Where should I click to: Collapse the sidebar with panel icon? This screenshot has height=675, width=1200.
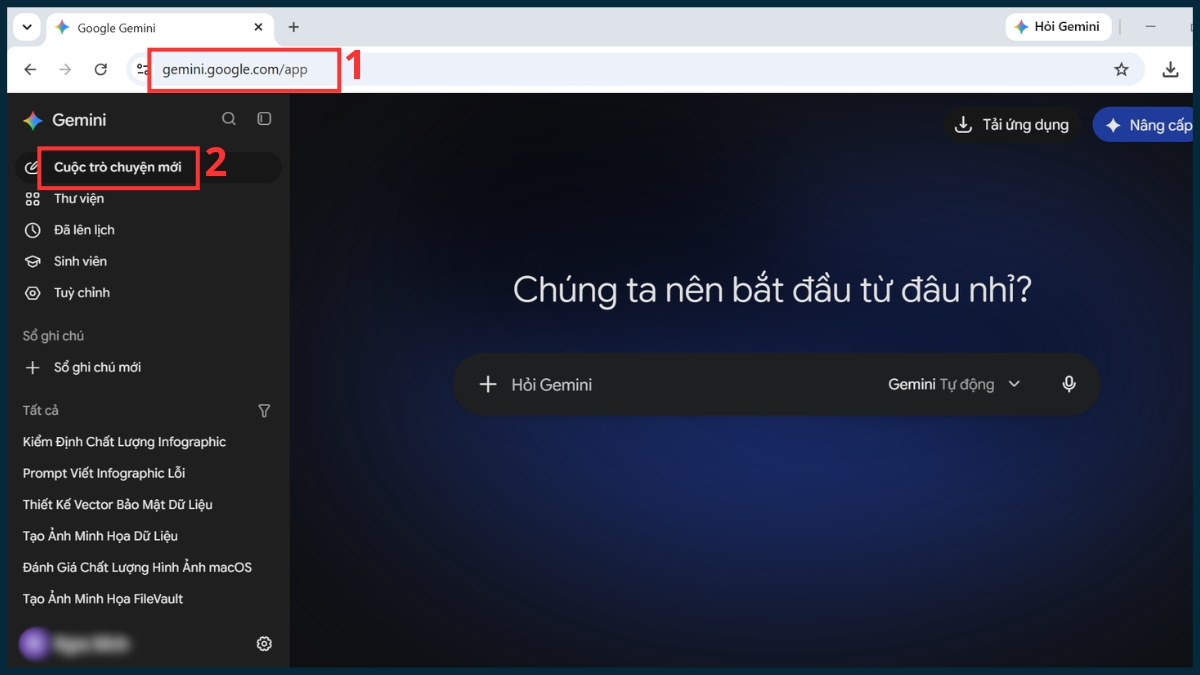click(x=264, y=119)
